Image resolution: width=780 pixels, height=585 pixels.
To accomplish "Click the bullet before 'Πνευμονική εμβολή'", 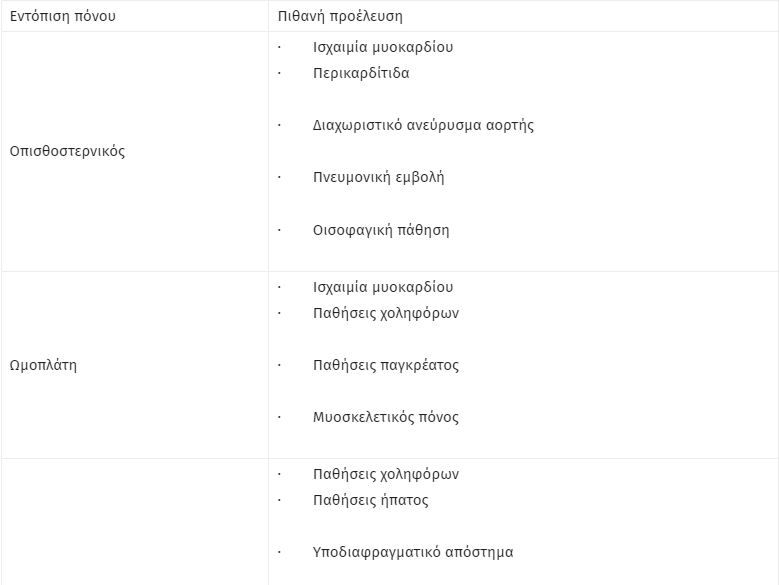I will coord(279,177).
